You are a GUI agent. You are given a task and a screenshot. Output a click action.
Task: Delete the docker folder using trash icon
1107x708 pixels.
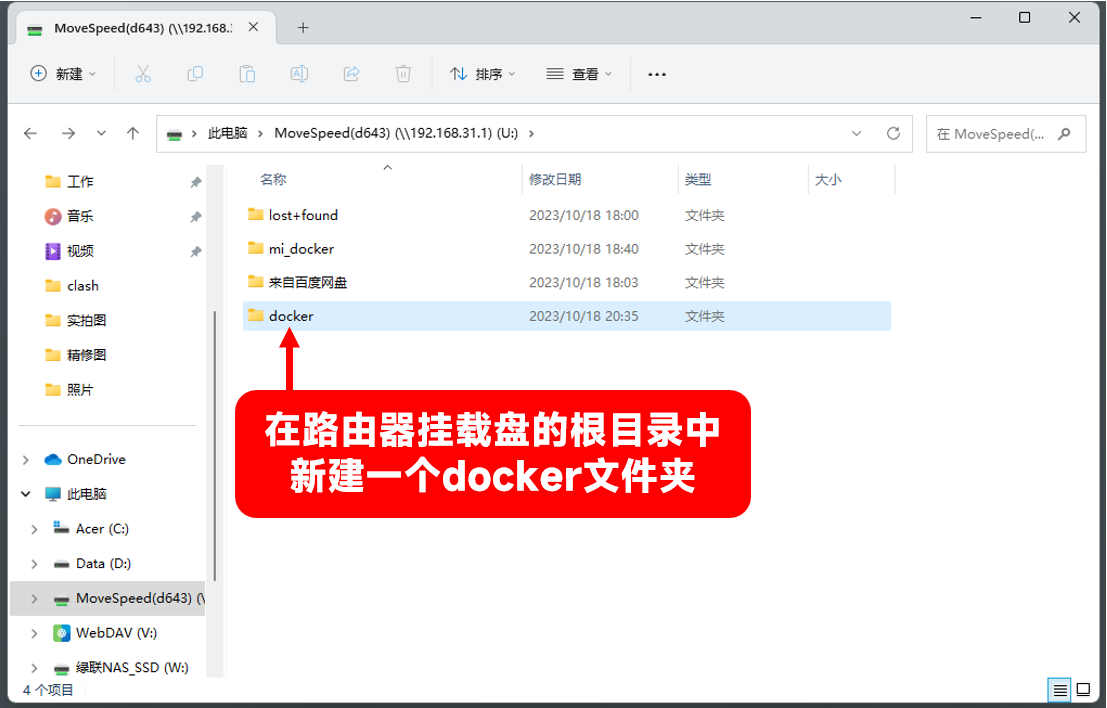(403, 73)
